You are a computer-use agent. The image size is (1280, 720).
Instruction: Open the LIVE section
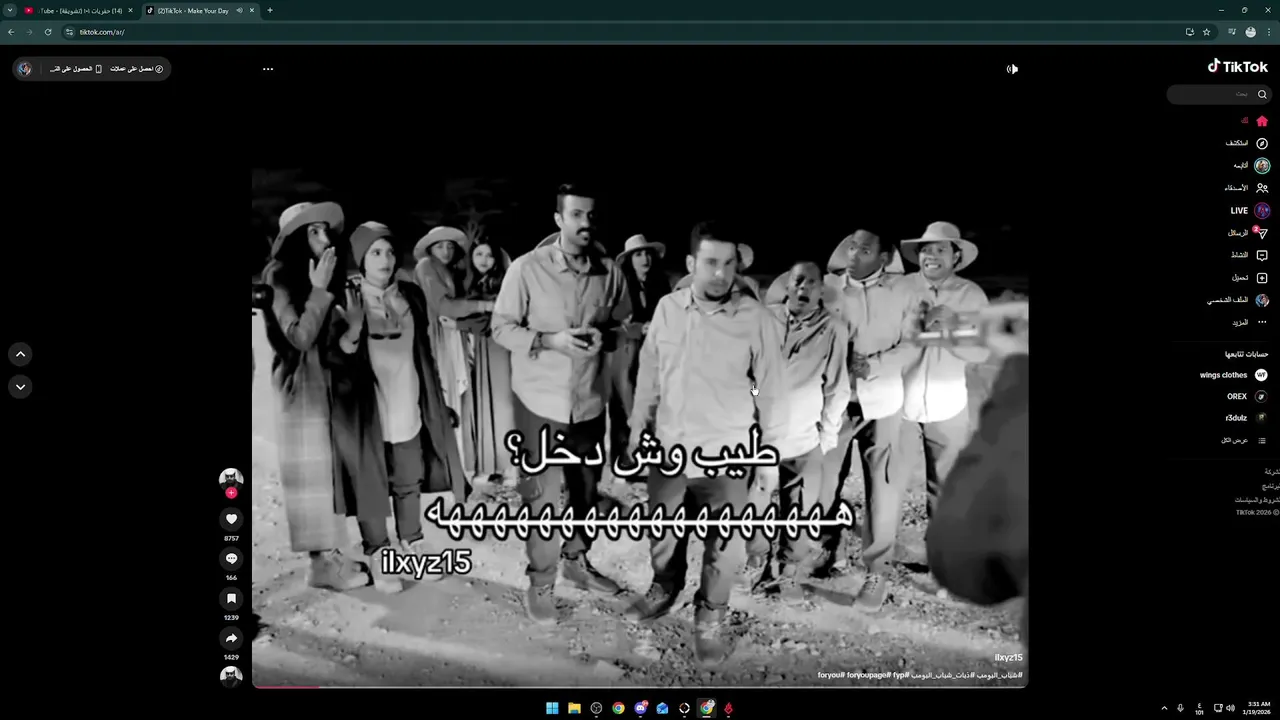[x=1250, y=211]
